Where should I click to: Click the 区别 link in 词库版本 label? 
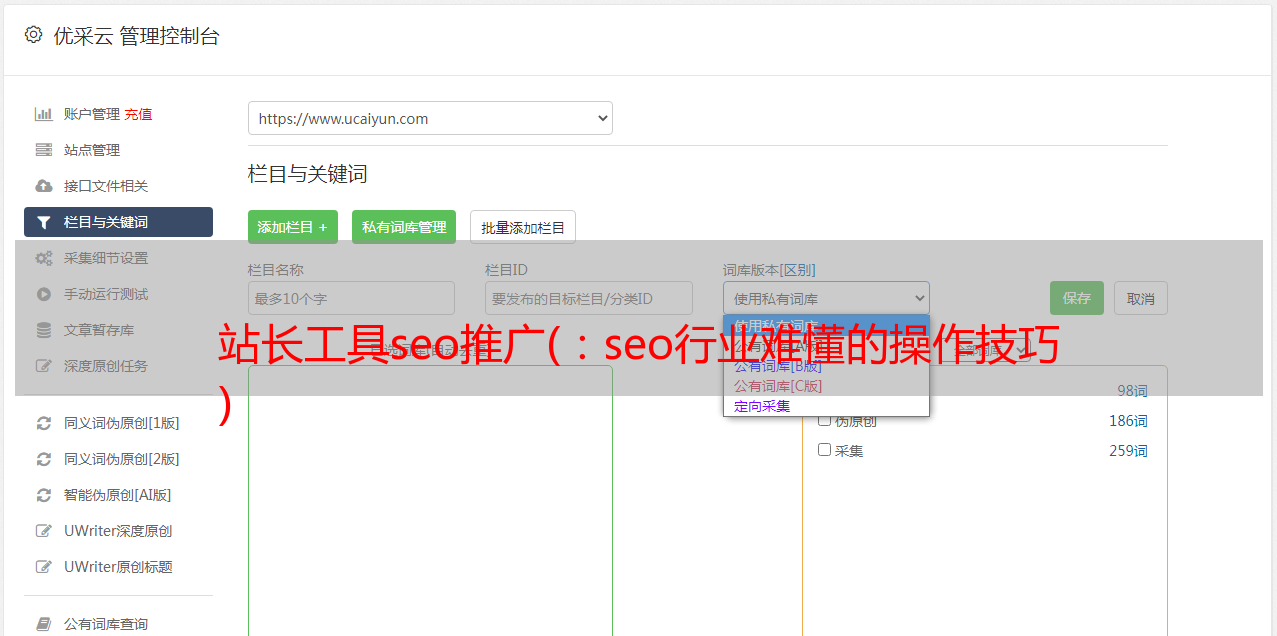798,270
